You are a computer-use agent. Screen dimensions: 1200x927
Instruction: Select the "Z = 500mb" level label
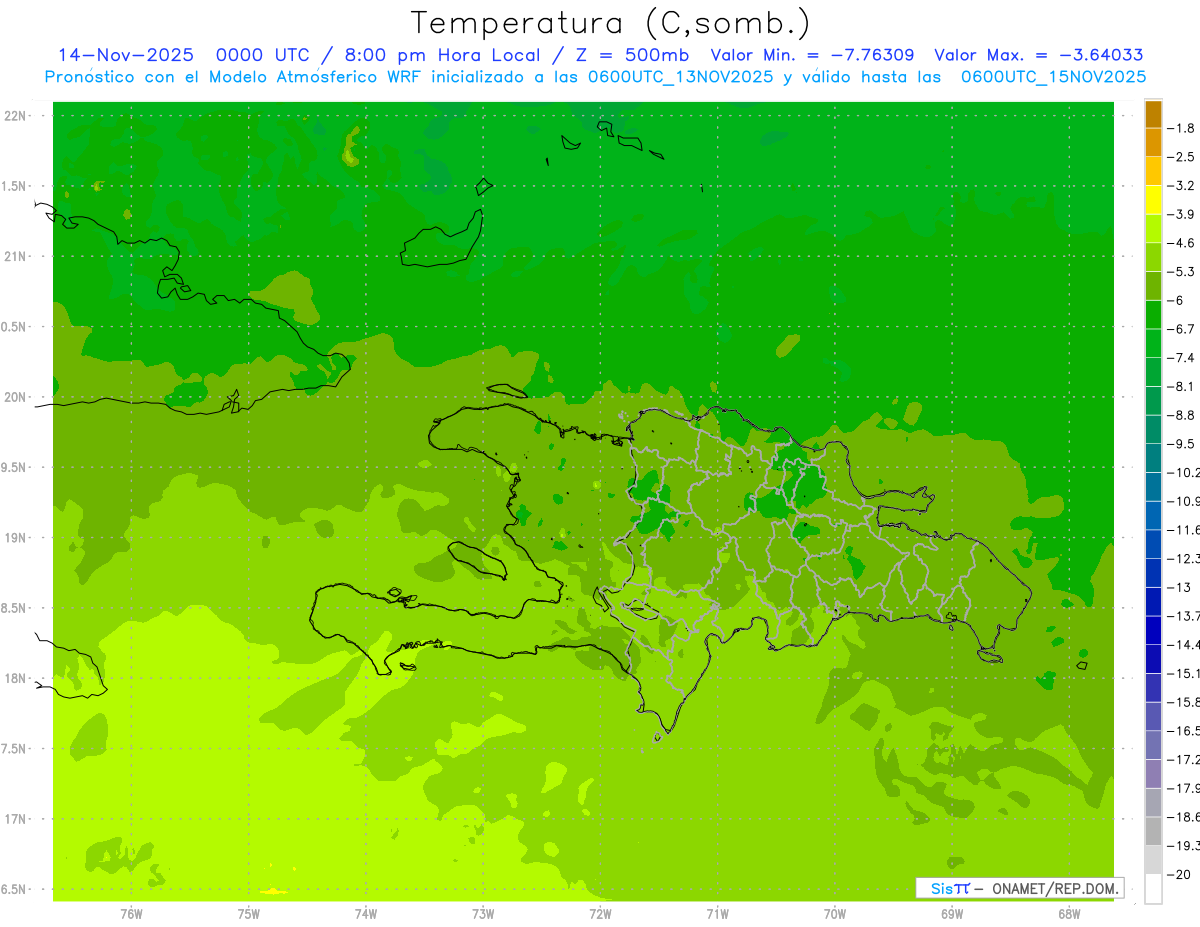[630, 56]
